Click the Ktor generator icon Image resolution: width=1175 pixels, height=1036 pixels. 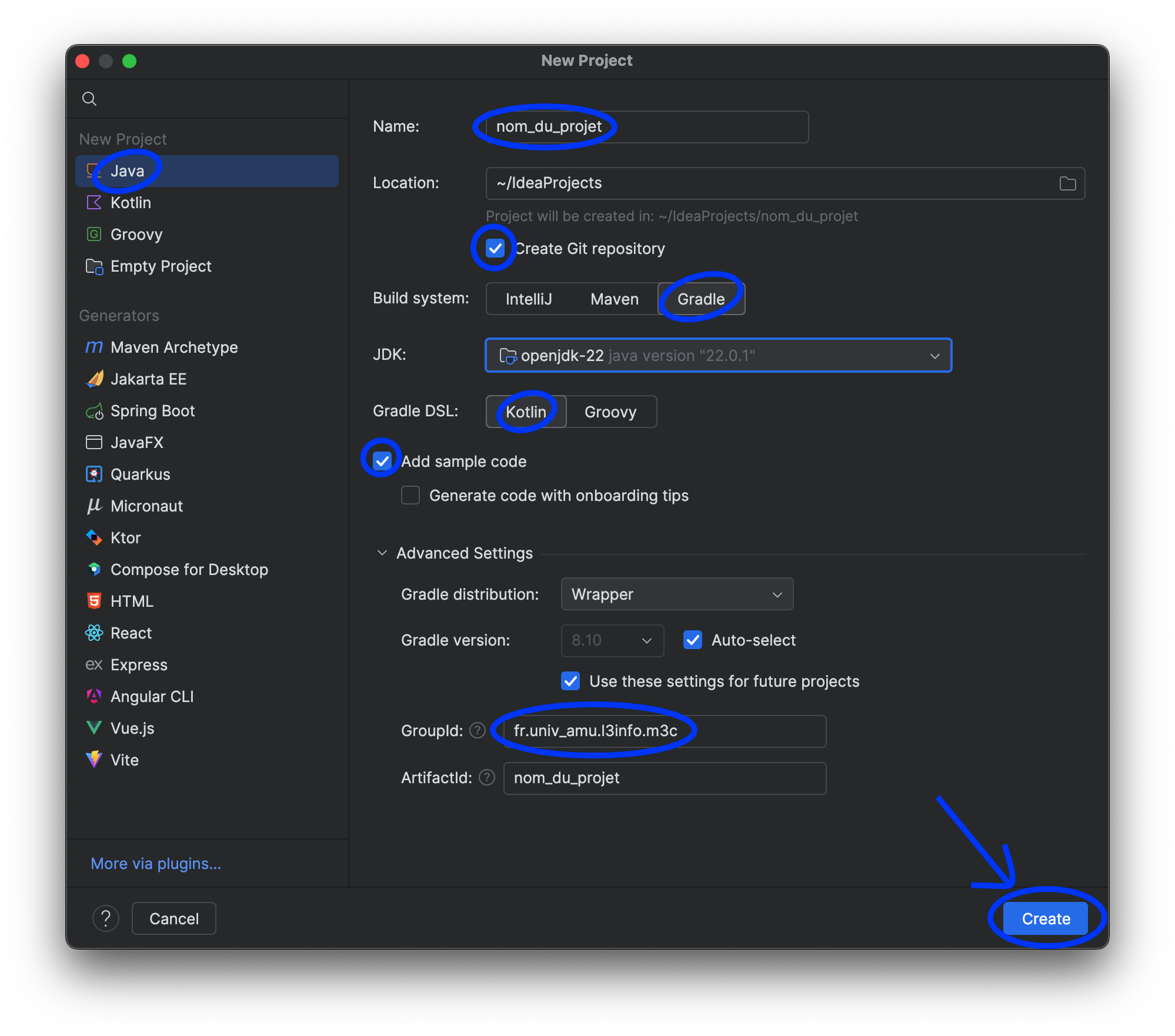point(94,538)
